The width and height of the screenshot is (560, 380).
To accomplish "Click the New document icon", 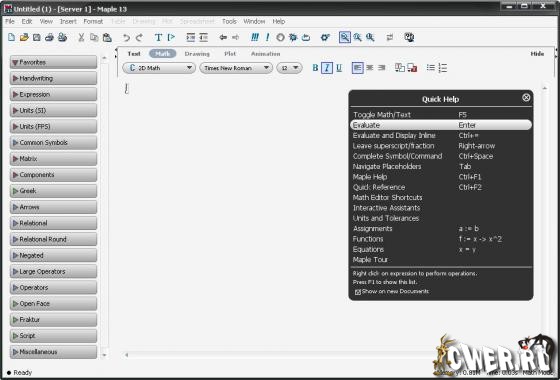I will (11, 37).
